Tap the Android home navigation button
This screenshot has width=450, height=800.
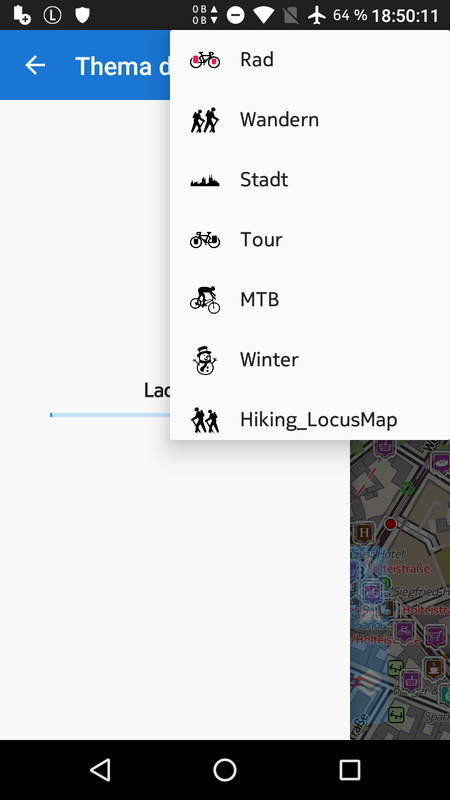225,770
